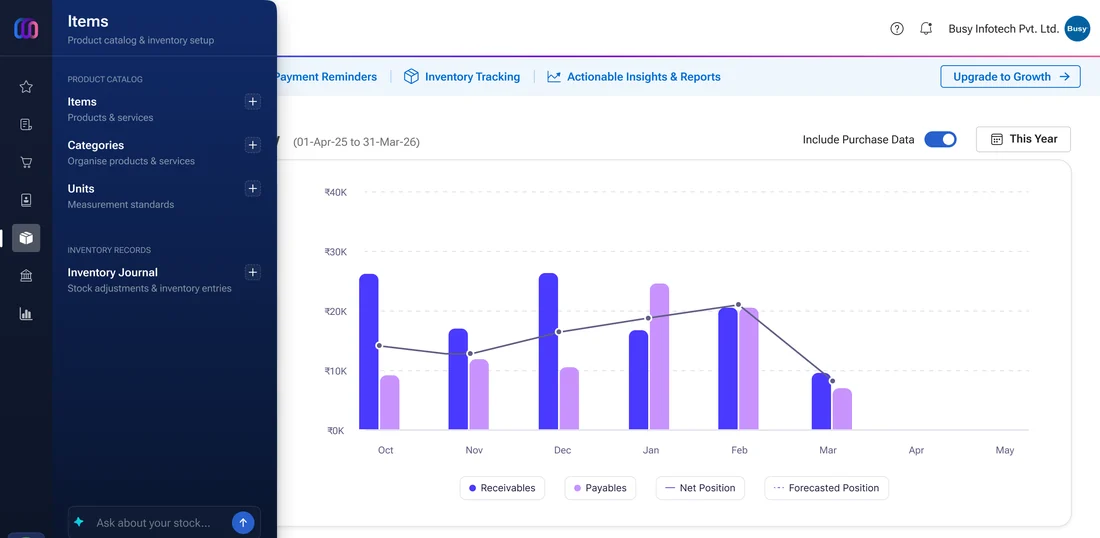Open the reports bar chart icon
Screen dimensions: 1100x538
coord(26,314)
